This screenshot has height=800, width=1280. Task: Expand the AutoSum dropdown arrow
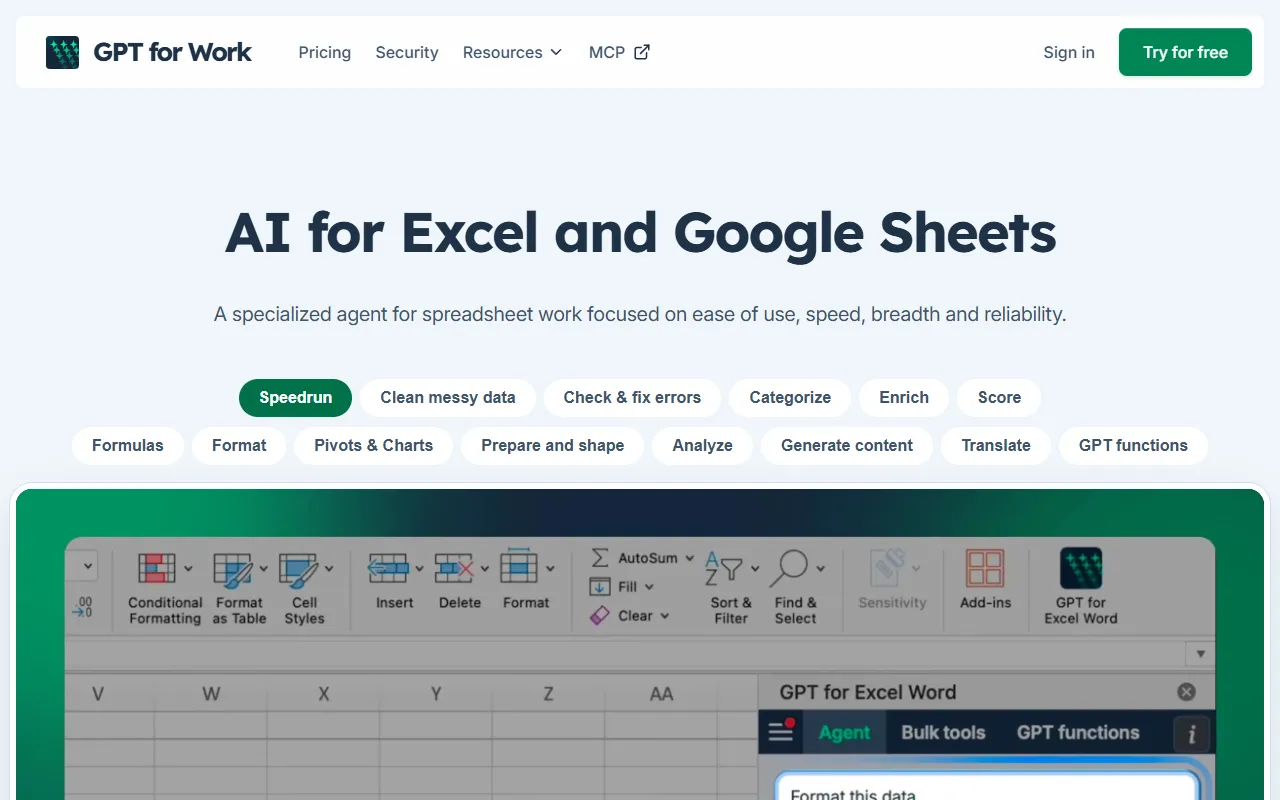point(689,558)
